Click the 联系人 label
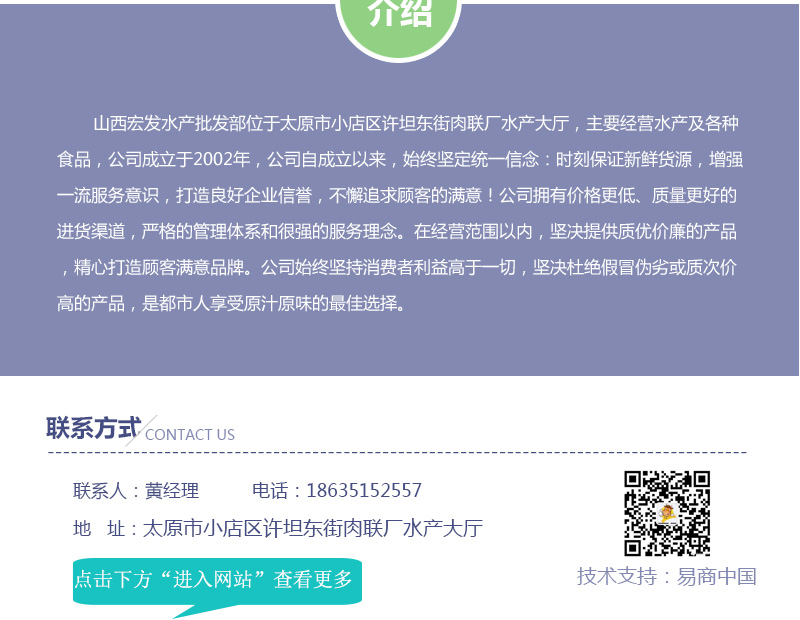The height and width of the screenshot is (620, 800). point(99,490)
